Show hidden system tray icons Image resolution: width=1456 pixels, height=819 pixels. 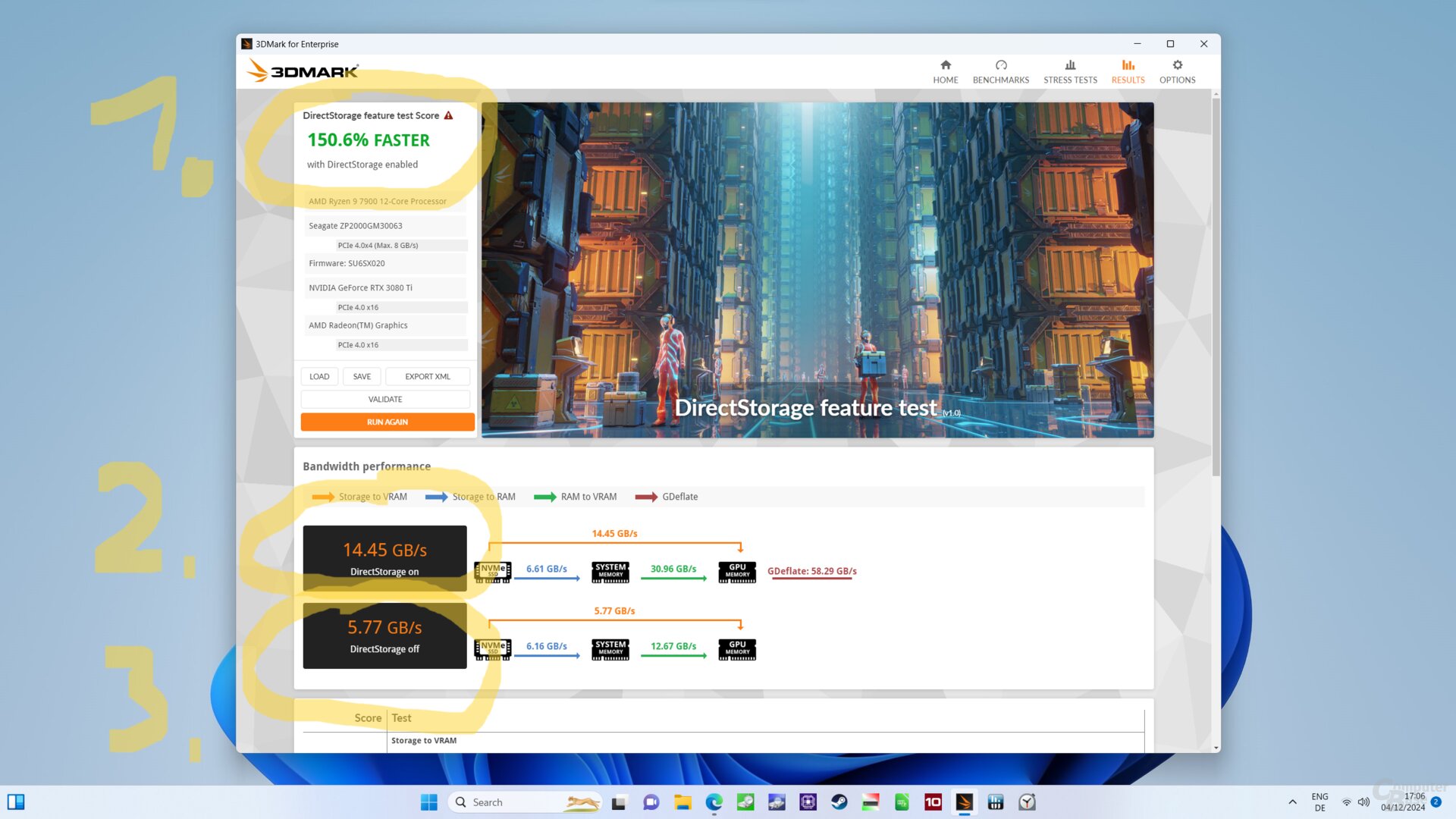coord(1292,802)
